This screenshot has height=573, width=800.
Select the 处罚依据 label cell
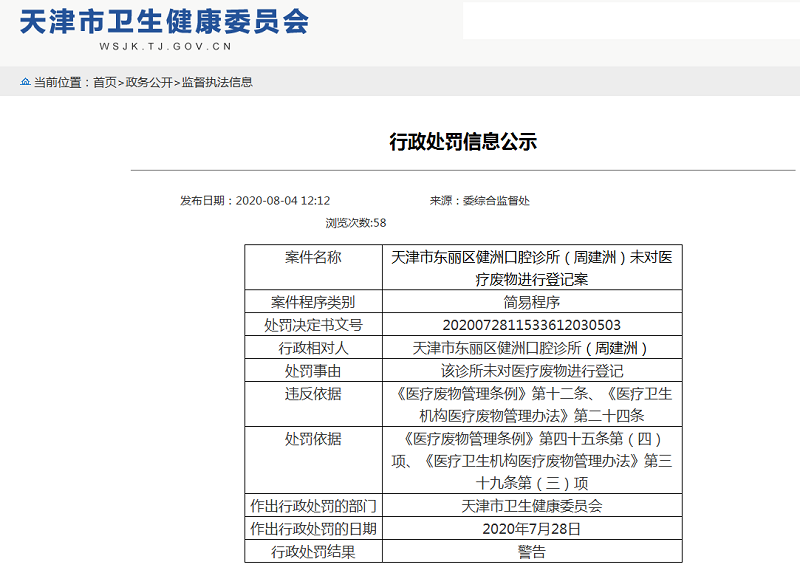point(313,460)
